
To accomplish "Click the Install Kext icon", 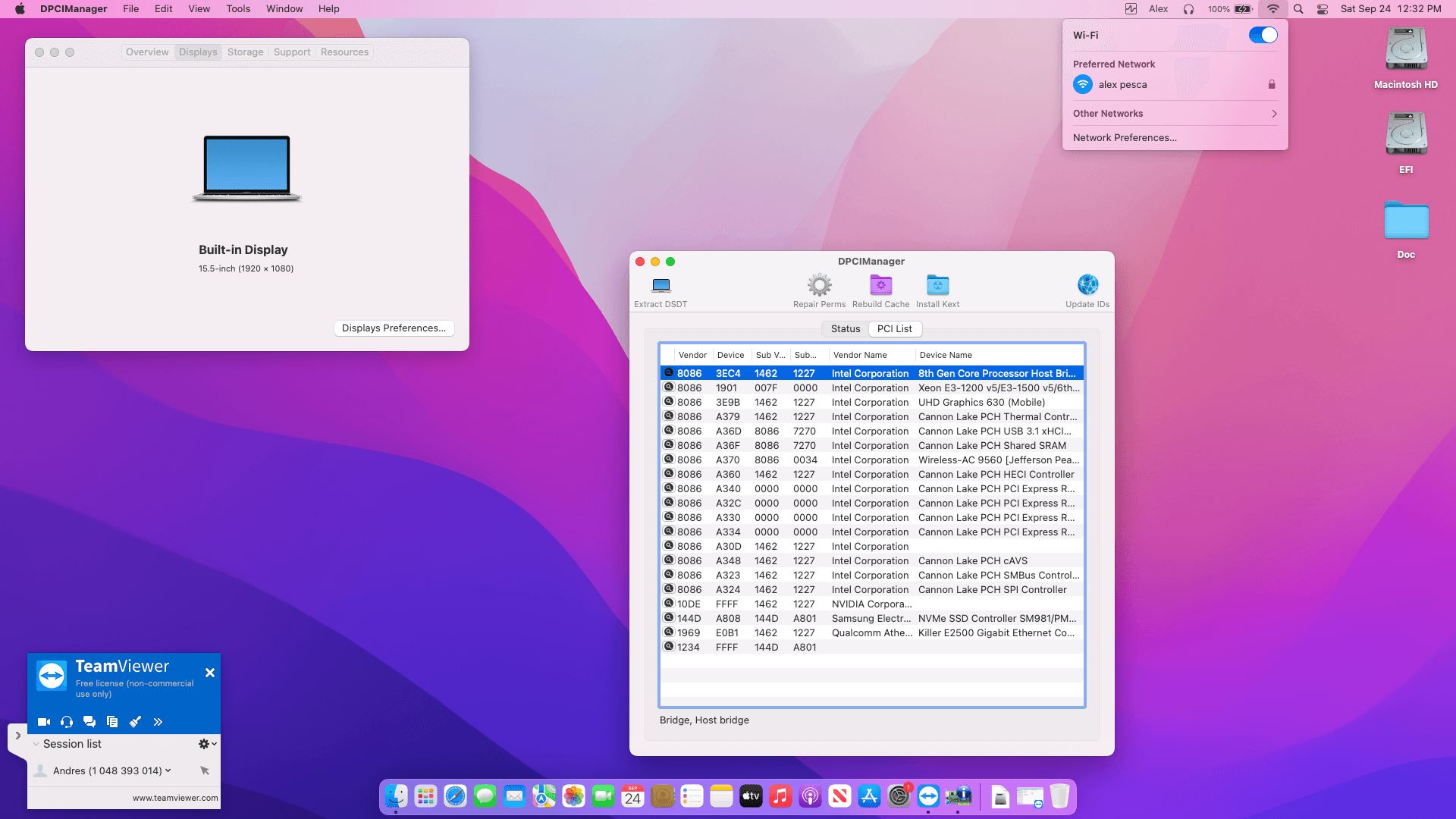I will click(x=937, y=286).
